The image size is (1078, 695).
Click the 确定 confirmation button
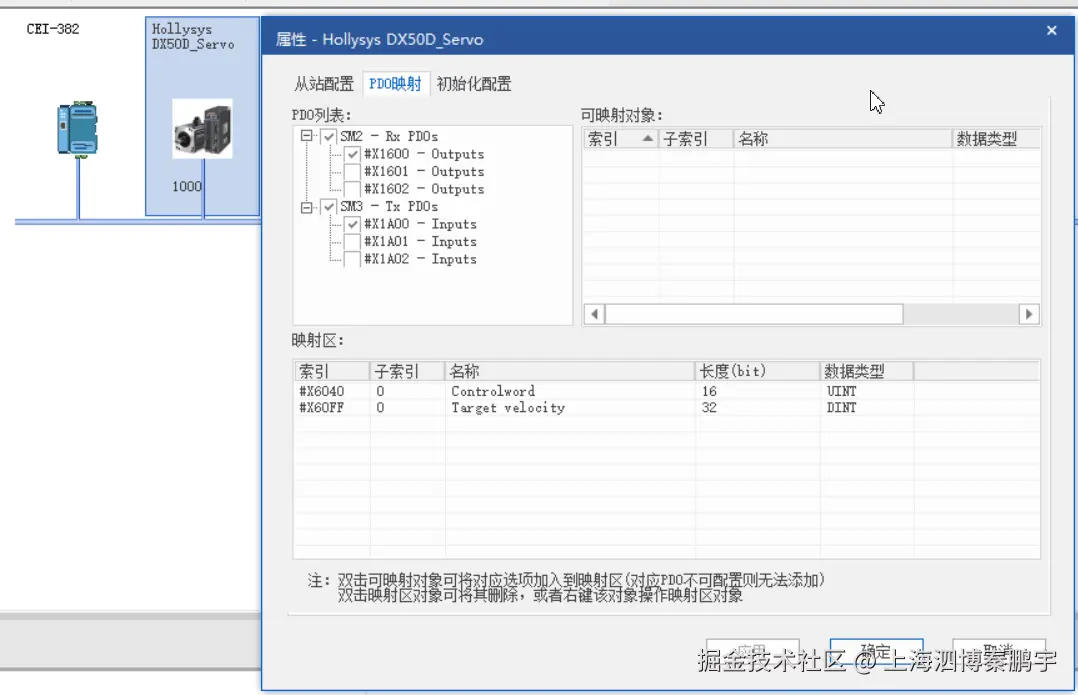875,650
